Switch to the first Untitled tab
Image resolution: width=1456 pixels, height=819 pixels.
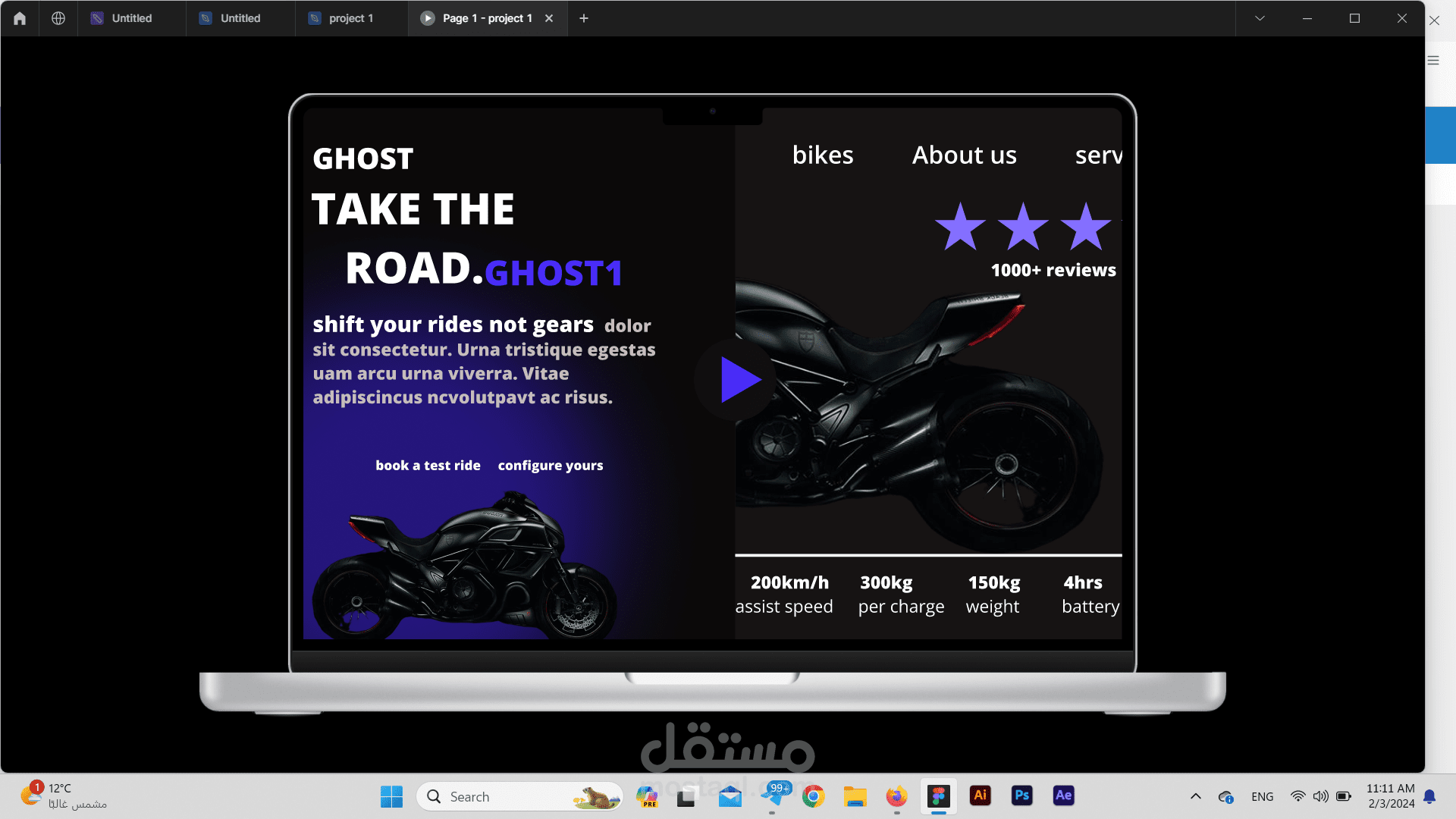pyautogui.click(x=131, y=18)
